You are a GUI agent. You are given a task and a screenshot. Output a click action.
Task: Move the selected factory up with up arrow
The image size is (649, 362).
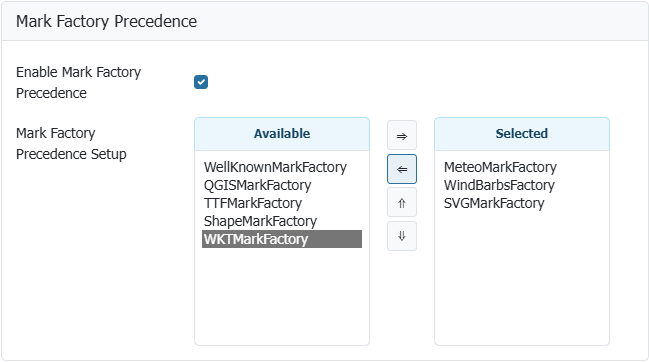click(401, 203)
